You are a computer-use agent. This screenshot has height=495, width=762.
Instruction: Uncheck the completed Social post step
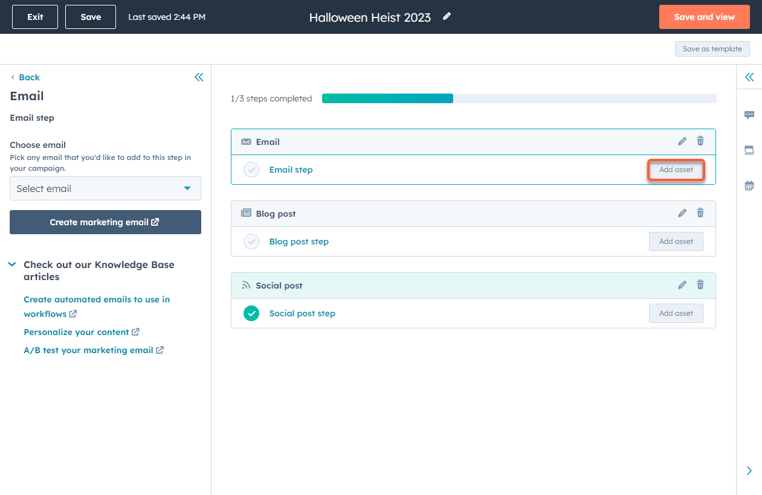pos(252,314)
